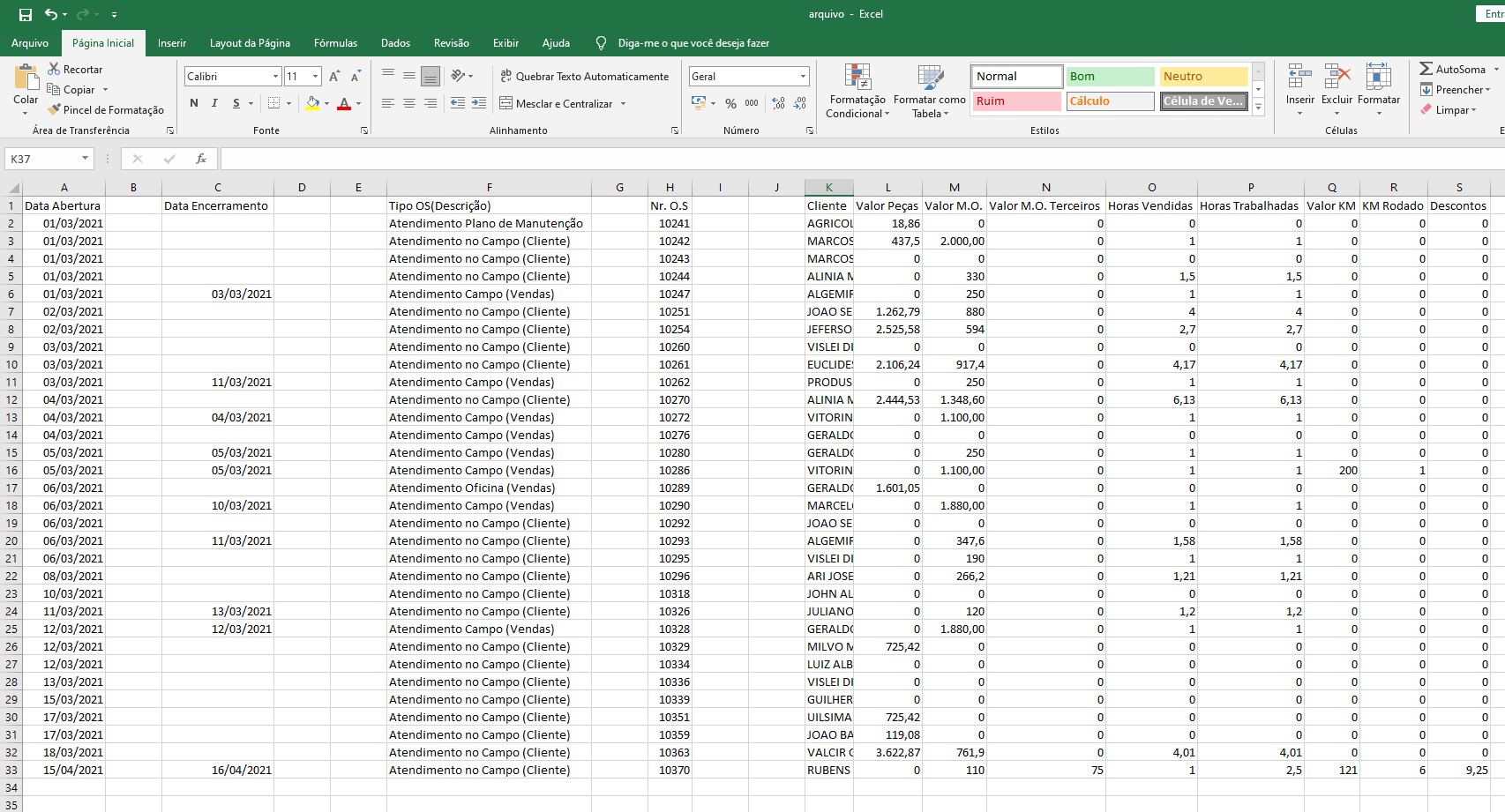This screenshot has height=812, width=1505.
Task: Switch to the Inserir tab
Action: point(172,42)
